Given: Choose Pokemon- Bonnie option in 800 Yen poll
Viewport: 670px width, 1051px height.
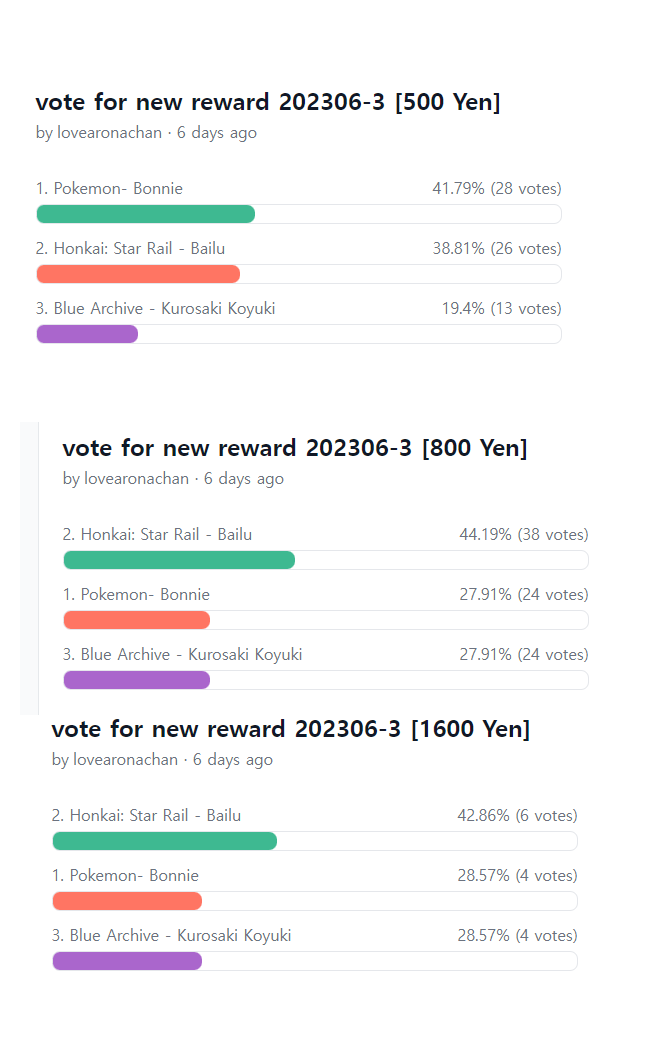Looking at the screenshot, I should click(136, 595).
